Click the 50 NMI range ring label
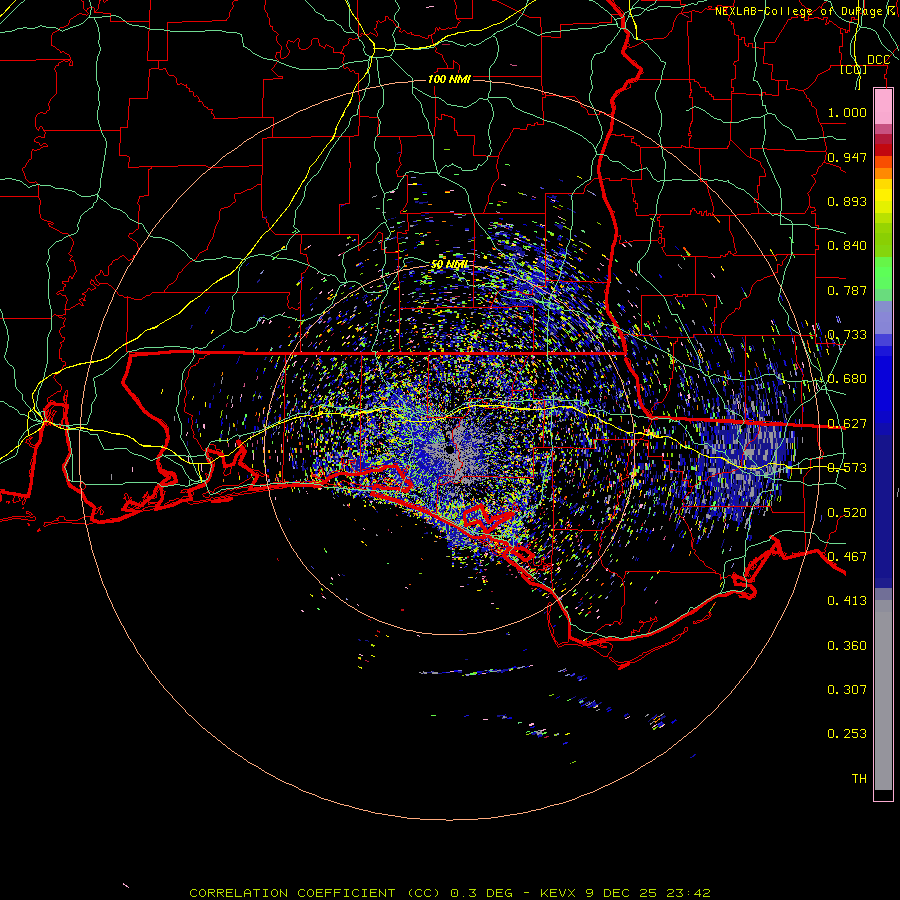 pos(449,264)
